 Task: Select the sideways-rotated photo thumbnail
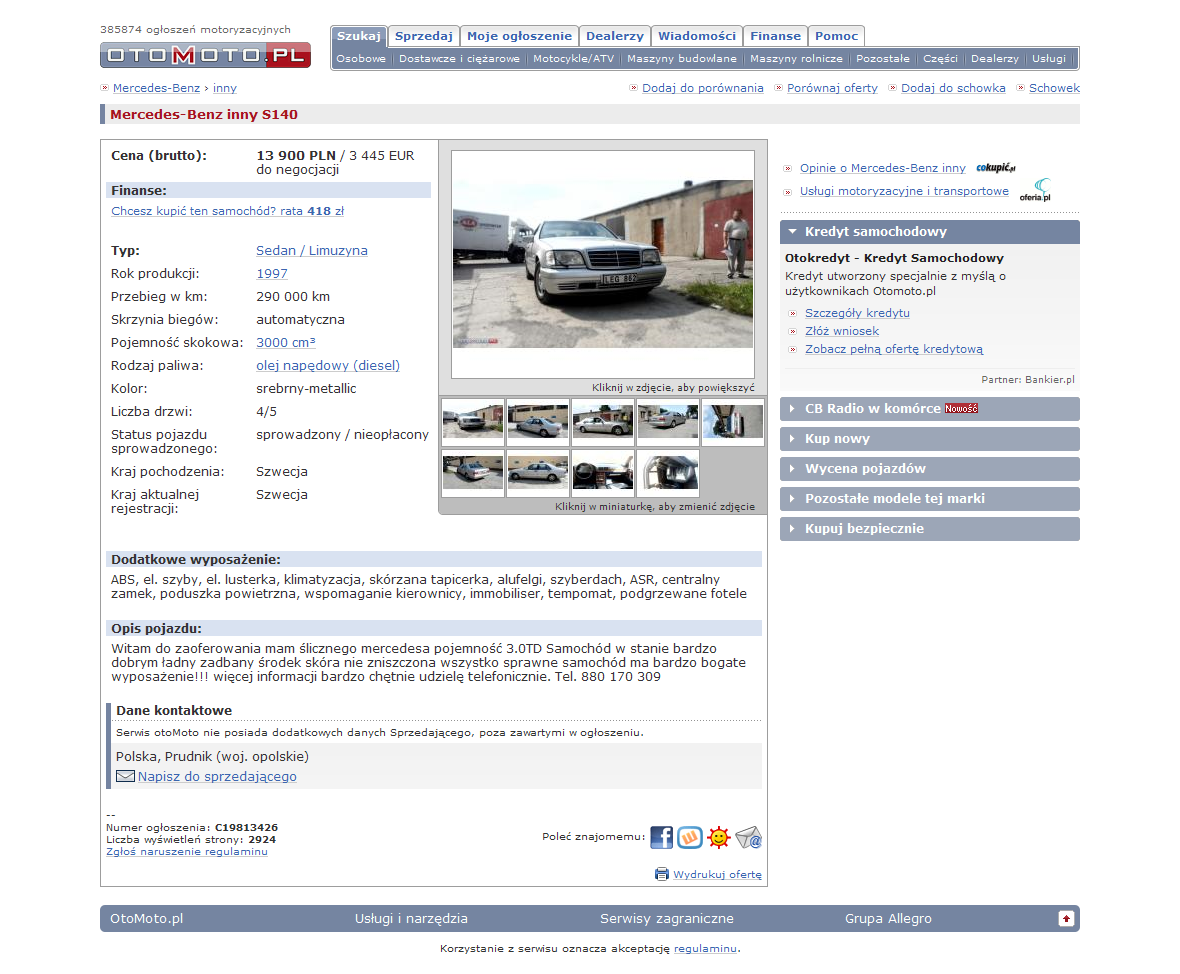coord(732,422)
